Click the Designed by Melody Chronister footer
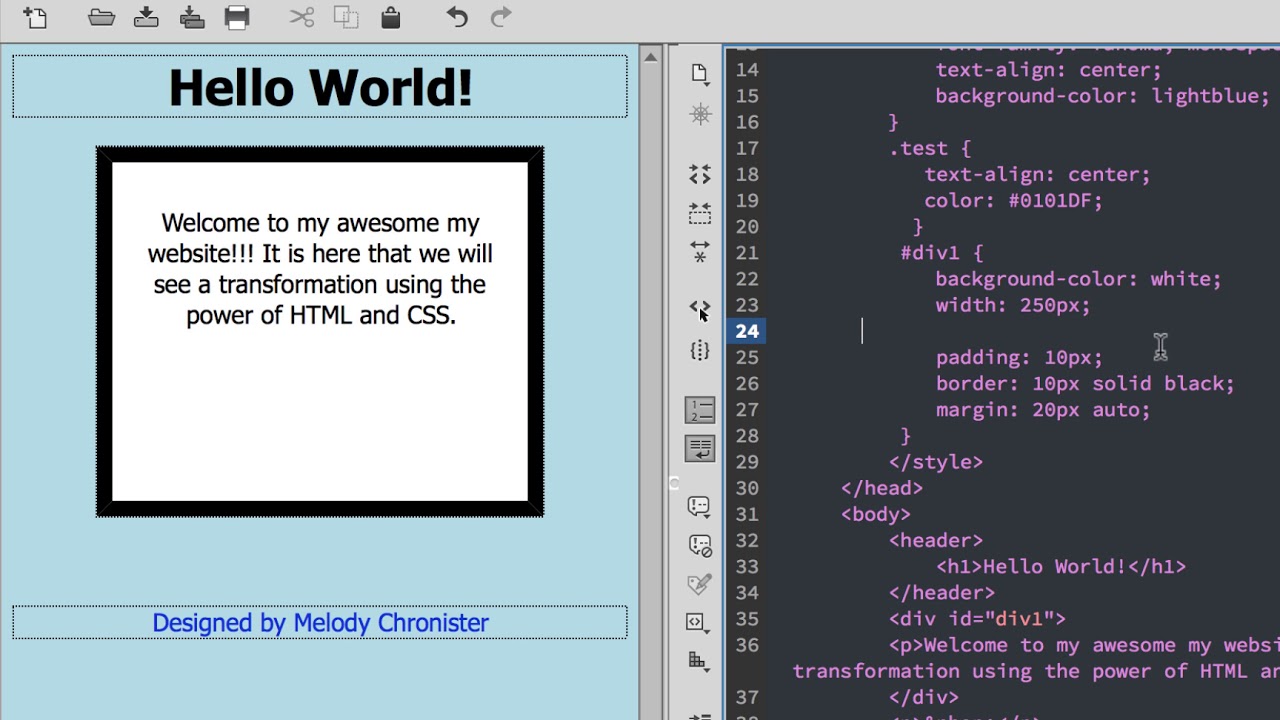Screen dimensions: 1280x720 coord(320,623)
